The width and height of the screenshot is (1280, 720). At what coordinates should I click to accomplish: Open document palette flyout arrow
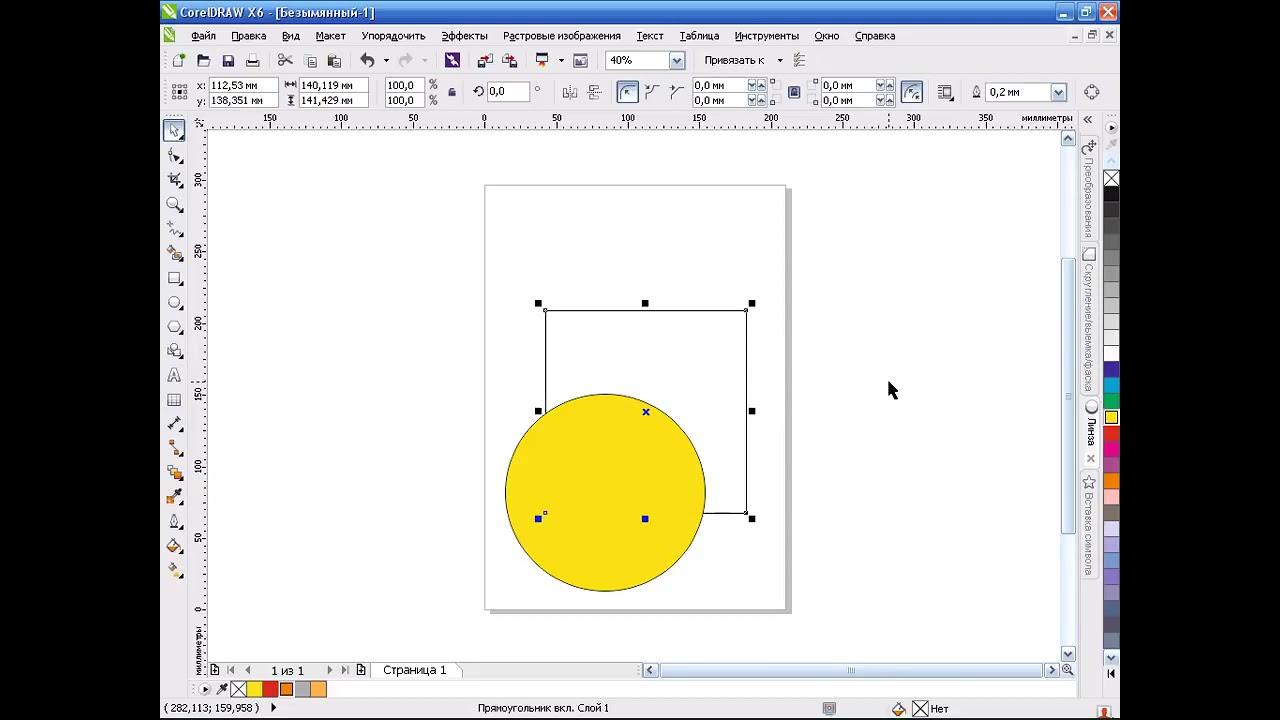[x=205, y=689]
